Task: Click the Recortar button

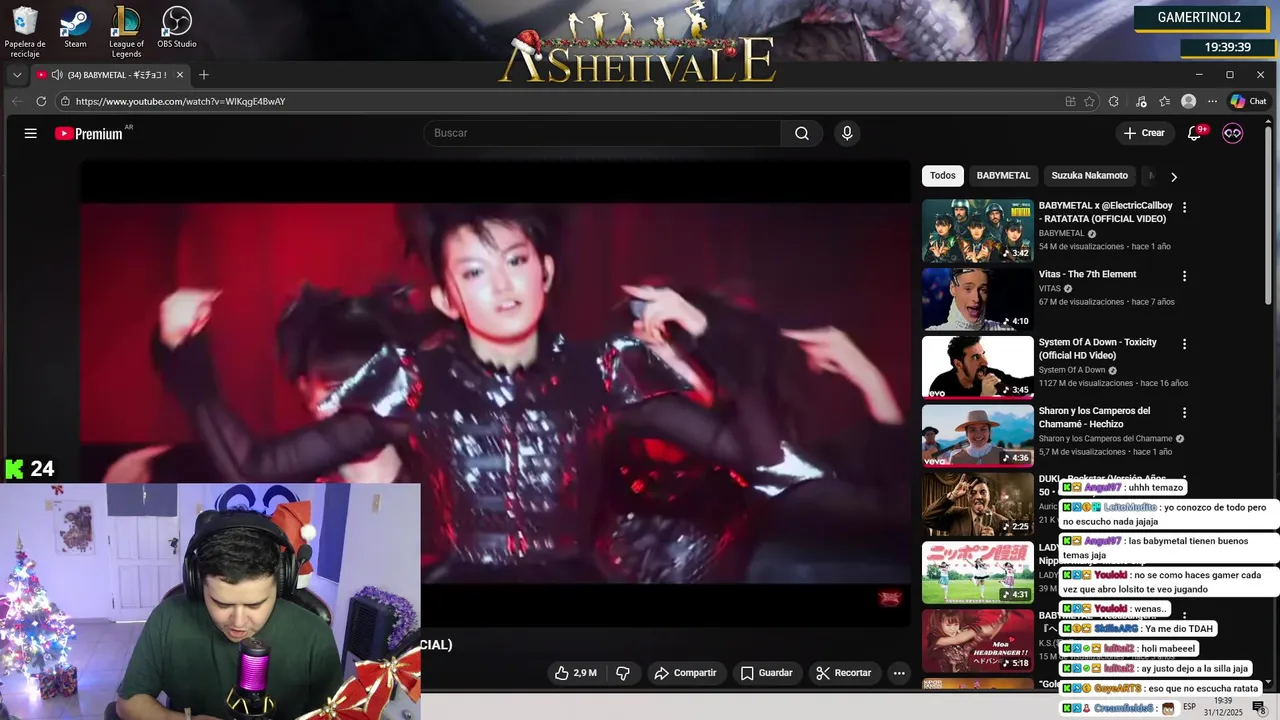Action: 844,673
